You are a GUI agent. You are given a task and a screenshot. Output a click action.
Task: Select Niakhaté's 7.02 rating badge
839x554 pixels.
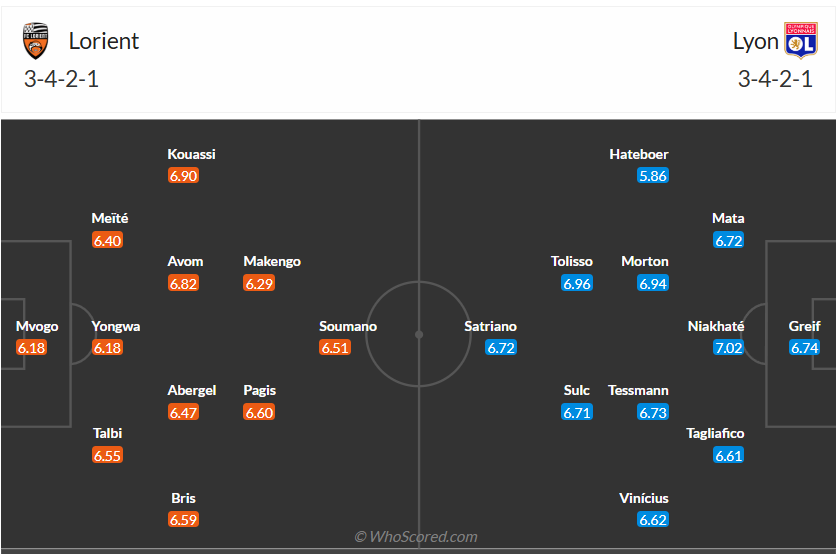tap(729, 348)
